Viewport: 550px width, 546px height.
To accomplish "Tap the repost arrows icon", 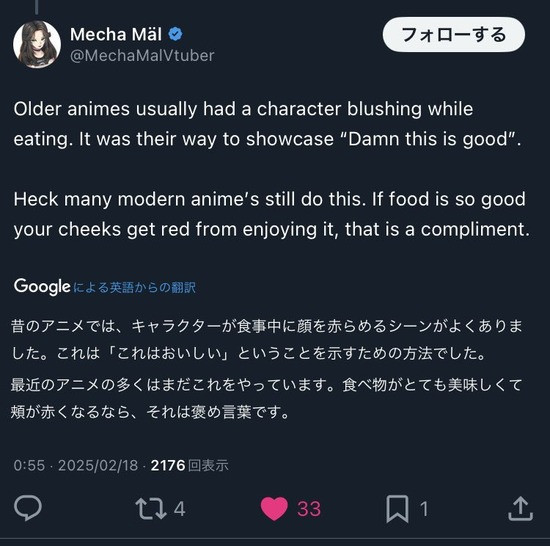I will tap(151, 509).
